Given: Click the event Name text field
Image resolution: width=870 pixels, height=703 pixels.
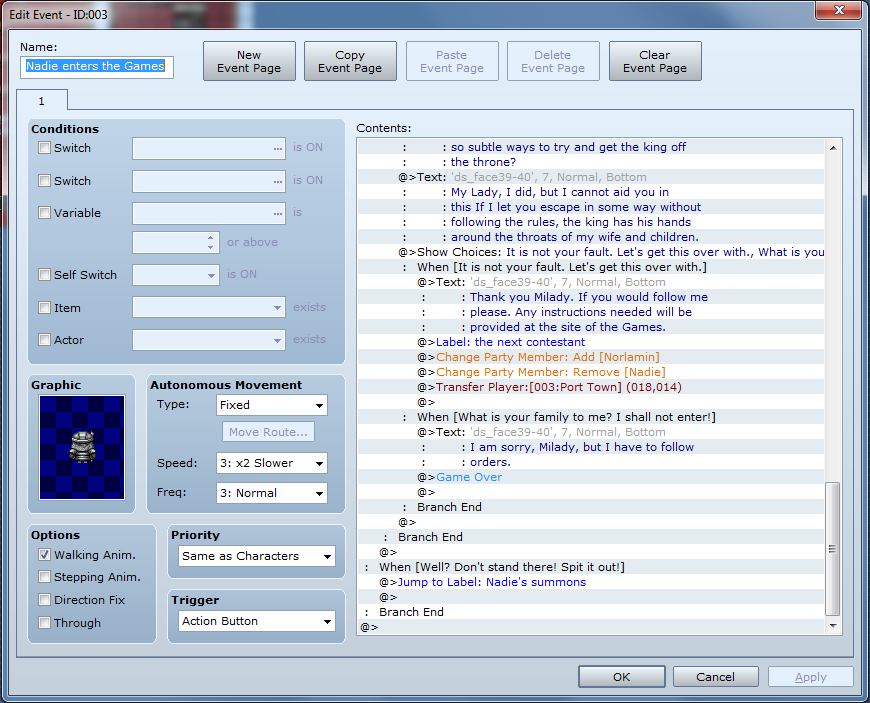Looking at the screenshot, I should point(97,67).
